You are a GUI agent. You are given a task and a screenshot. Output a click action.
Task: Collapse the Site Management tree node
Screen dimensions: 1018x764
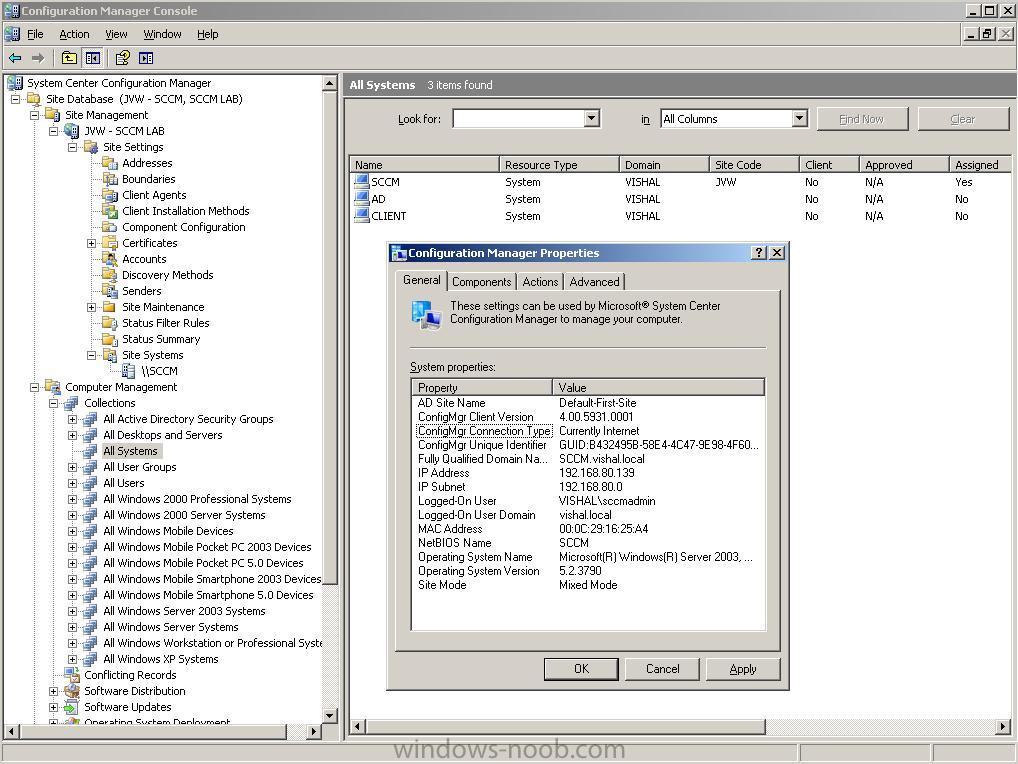point(34,115)
